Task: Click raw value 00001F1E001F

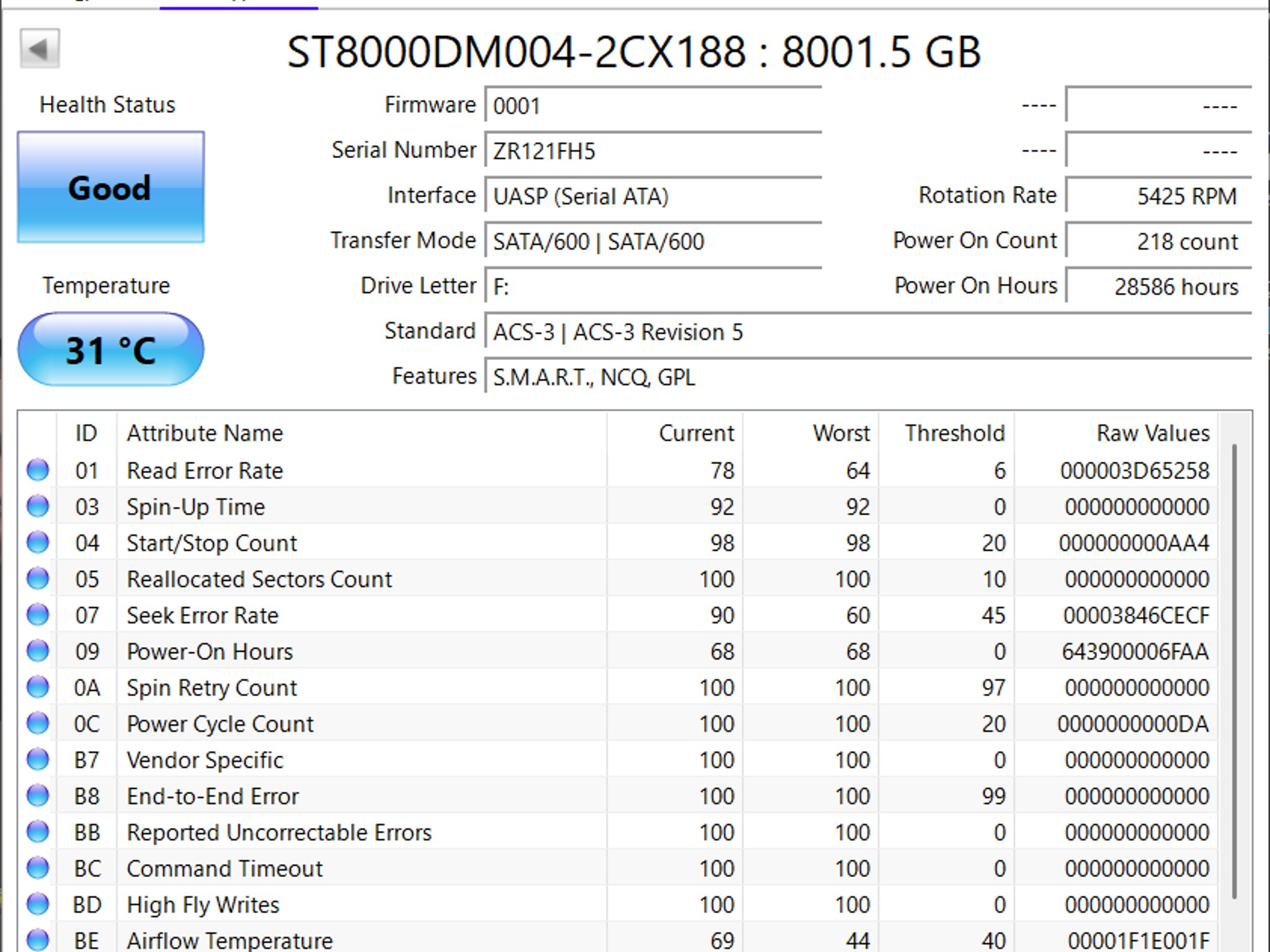Action: [x=1139, y=940]
